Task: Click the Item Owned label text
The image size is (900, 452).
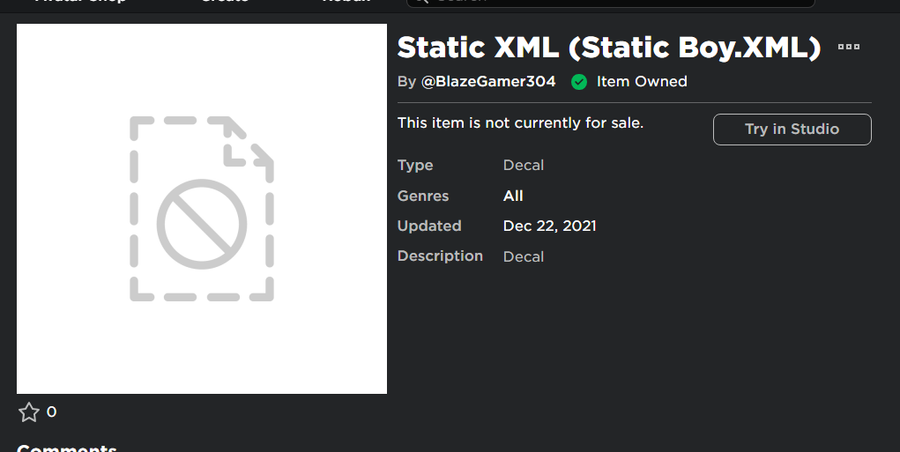Action: [642, 82]
